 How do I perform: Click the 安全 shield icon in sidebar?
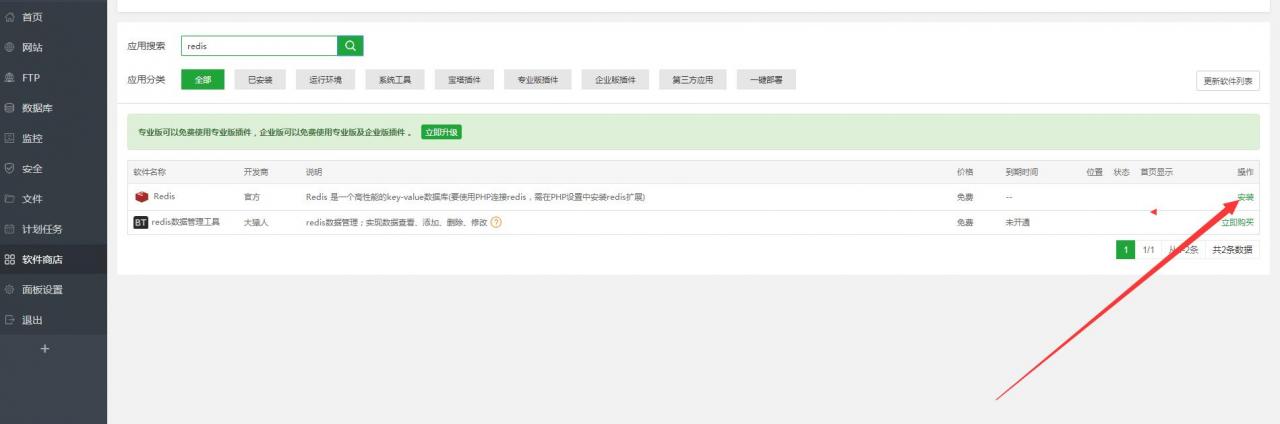(10, 168)
